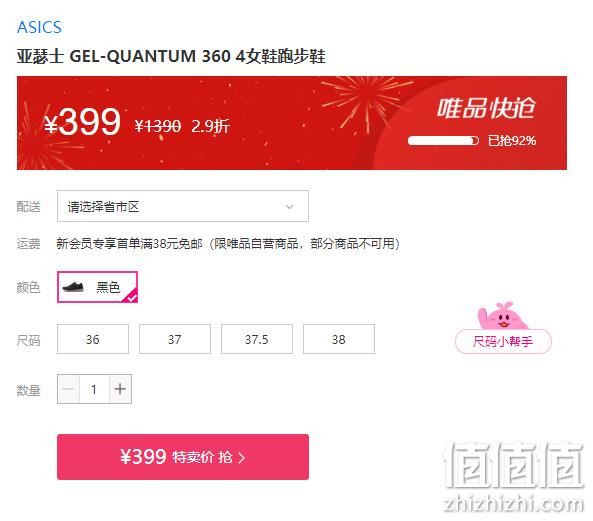Expand the province city district dropdown

183,206
